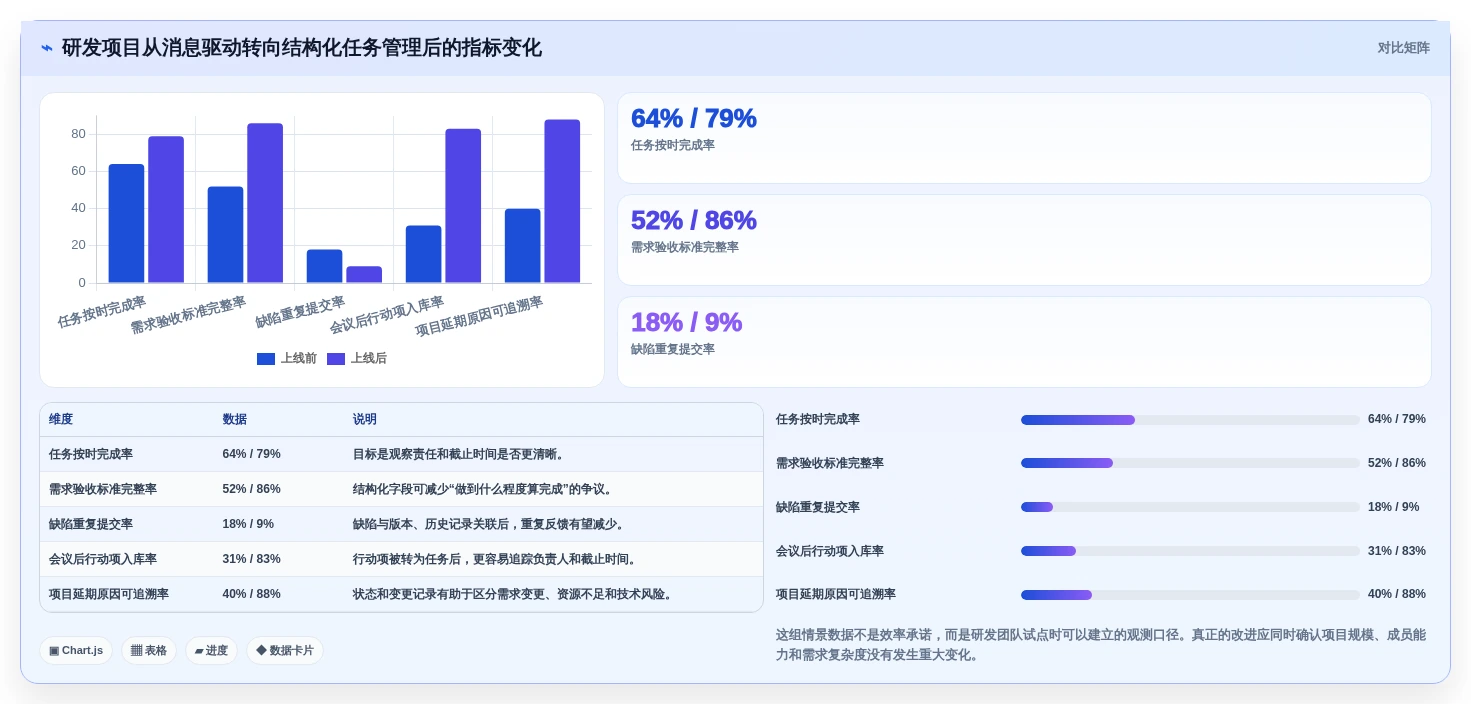
Task: Click the 上线前 bar for 任务按时完成率
Action: (126, 224)
